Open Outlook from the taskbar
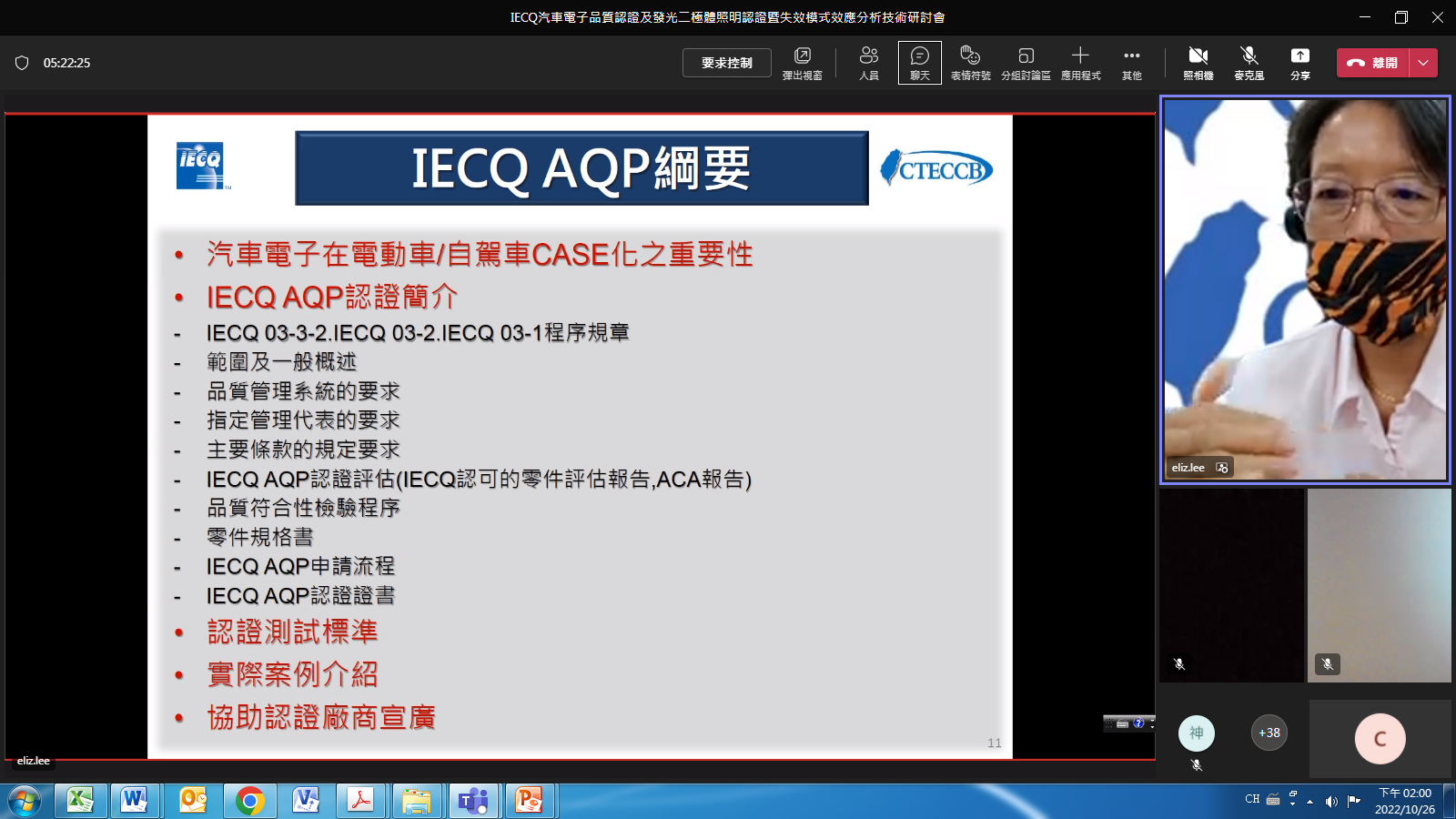This screenshot has width=1456, height=819. click(x=193, y=801)
